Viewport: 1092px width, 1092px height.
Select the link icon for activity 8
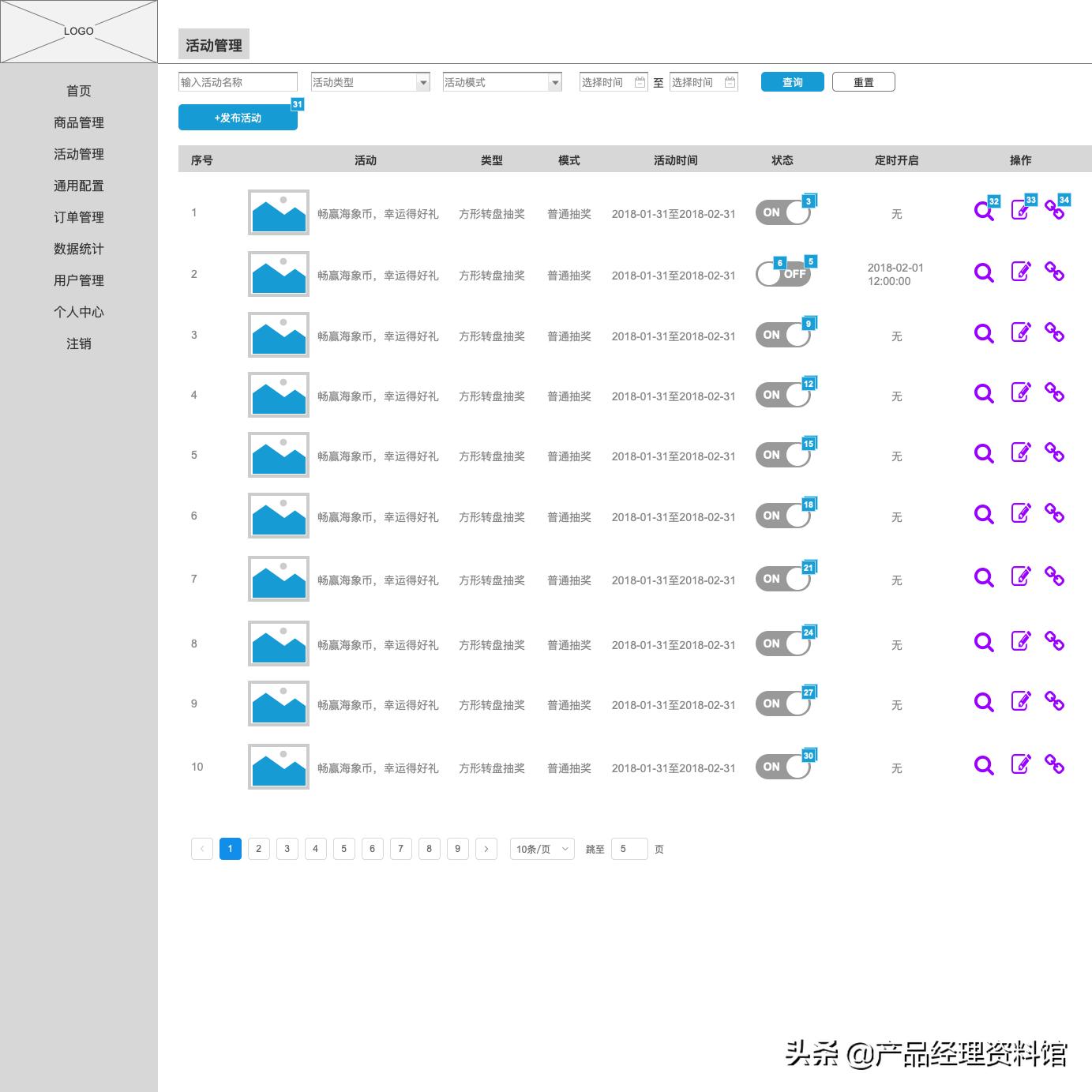point(1055,641)
